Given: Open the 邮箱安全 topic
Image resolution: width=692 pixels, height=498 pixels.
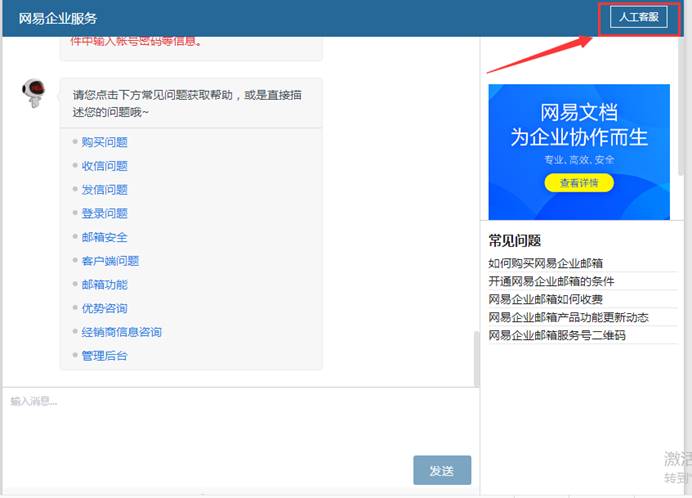Looking at the screenshot, I should tap(105, 238).
